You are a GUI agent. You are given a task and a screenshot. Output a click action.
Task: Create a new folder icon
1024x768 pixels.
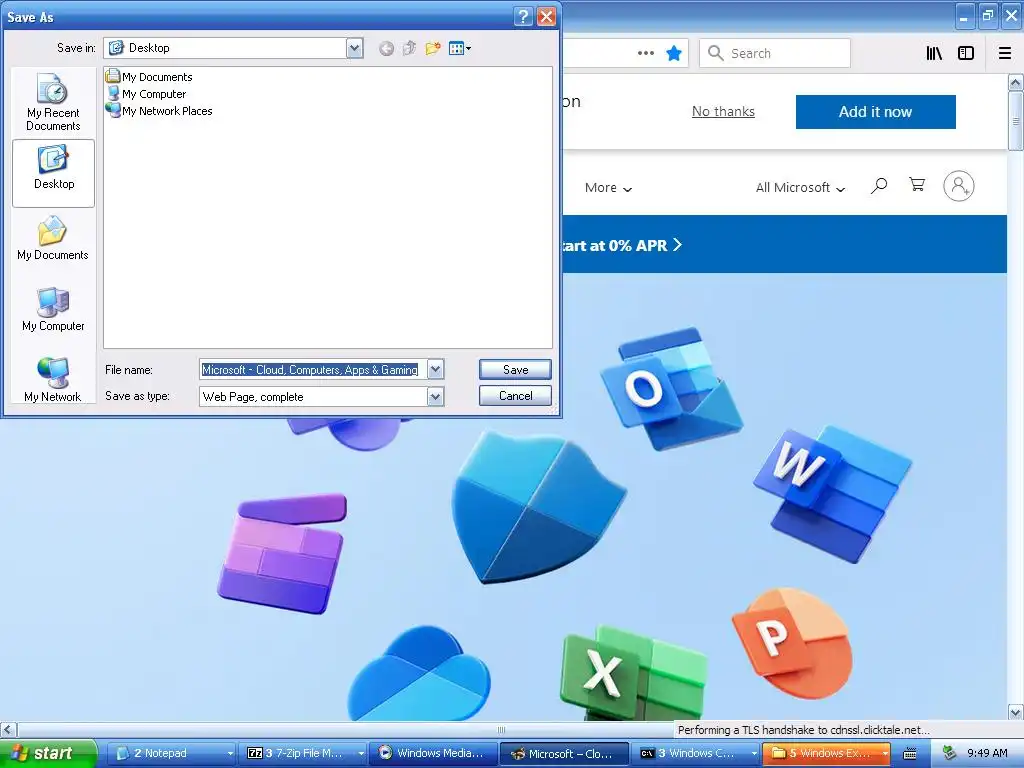pyautogui.click(x=432, y=48)
